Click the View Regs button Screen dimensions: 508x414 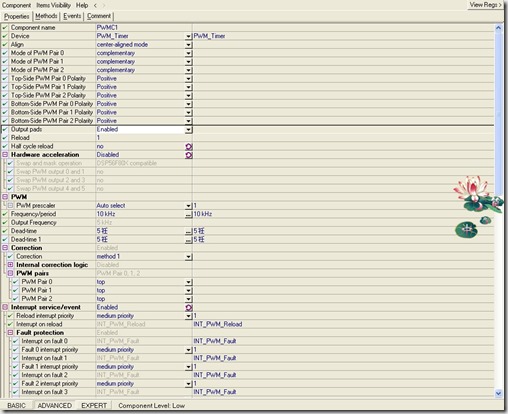pos(485,5)
